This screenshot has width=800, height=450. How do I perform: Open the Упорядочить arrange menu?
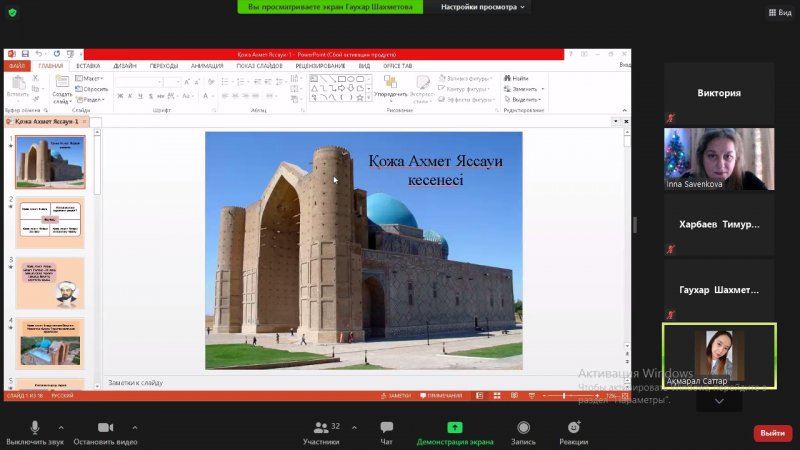[391, 87]
